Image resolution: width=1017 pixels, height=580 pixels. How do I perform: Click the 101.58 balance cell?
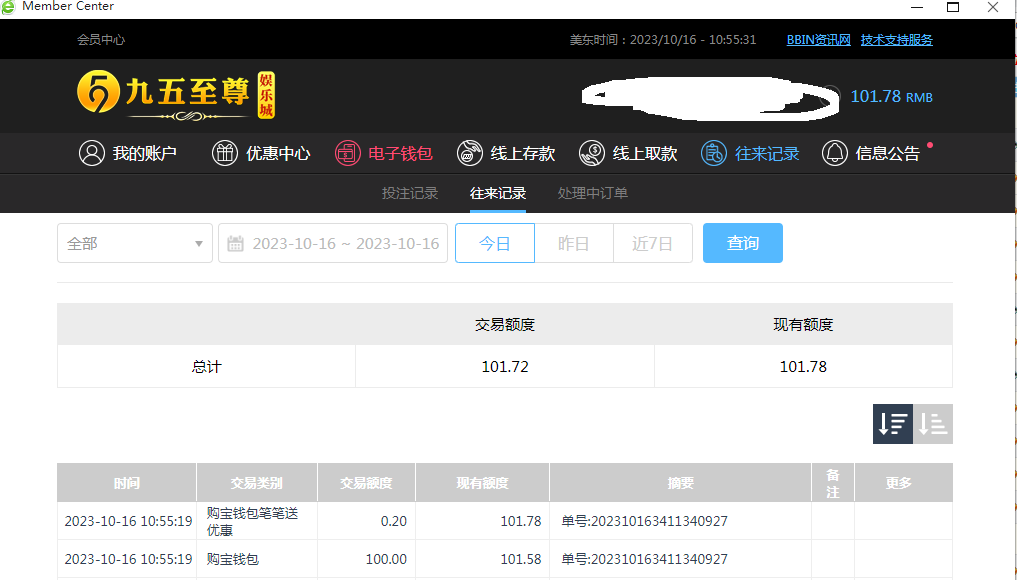pos(482,559)
